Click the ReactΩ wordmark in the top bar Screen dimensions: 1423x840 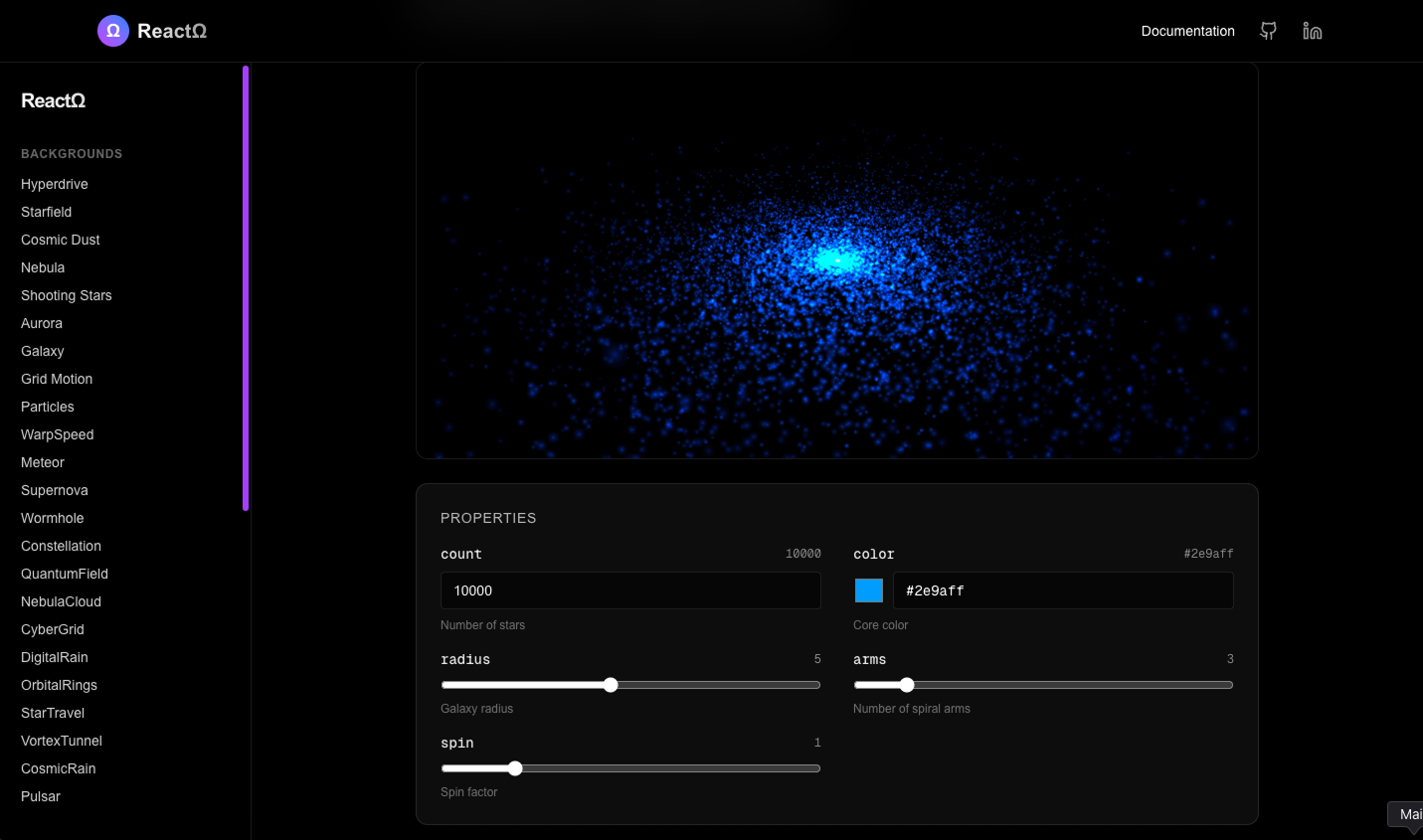tap(171, 31)
